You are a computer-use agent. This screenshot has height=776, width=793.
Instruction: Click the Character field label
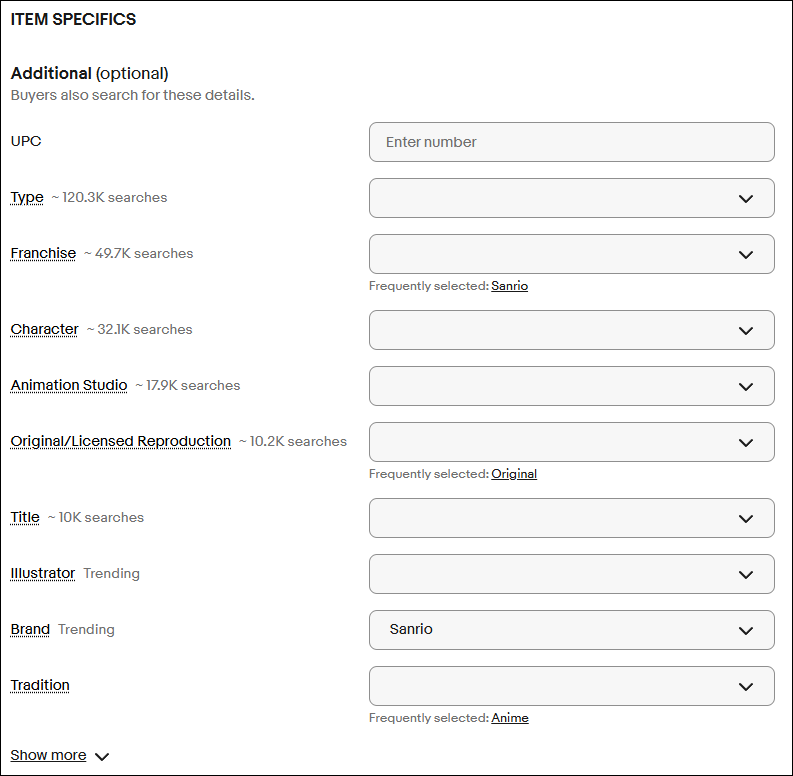click(44, 329)
